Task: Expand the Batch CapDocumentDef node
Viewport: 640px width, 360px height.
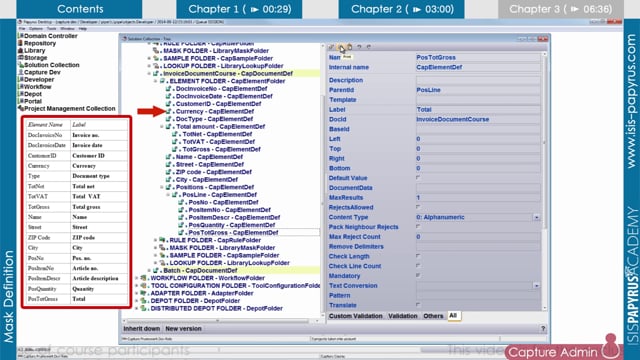Action: (x=149, y=271)
